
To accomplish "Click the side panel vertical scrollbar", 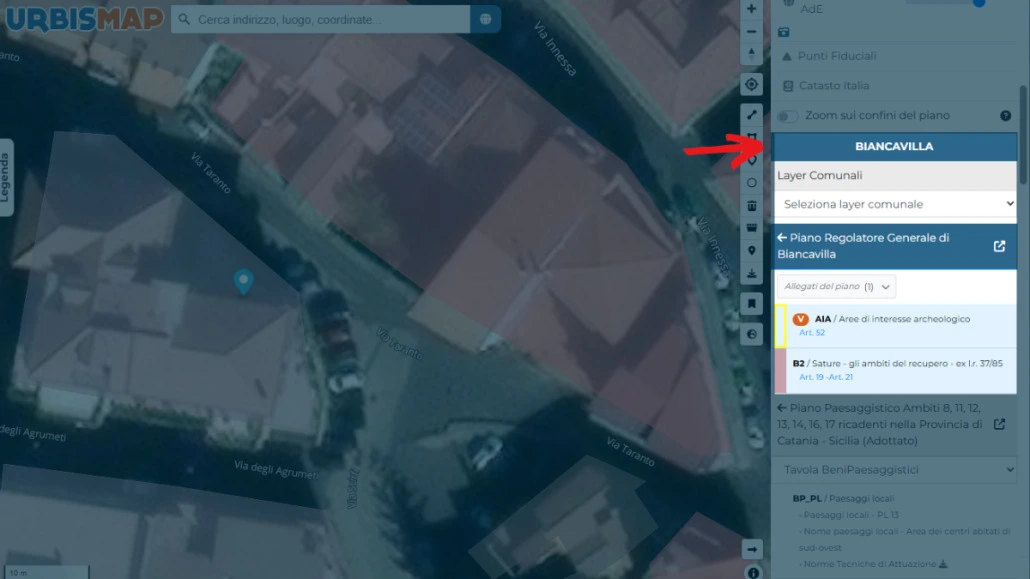I will point(1023,135).
